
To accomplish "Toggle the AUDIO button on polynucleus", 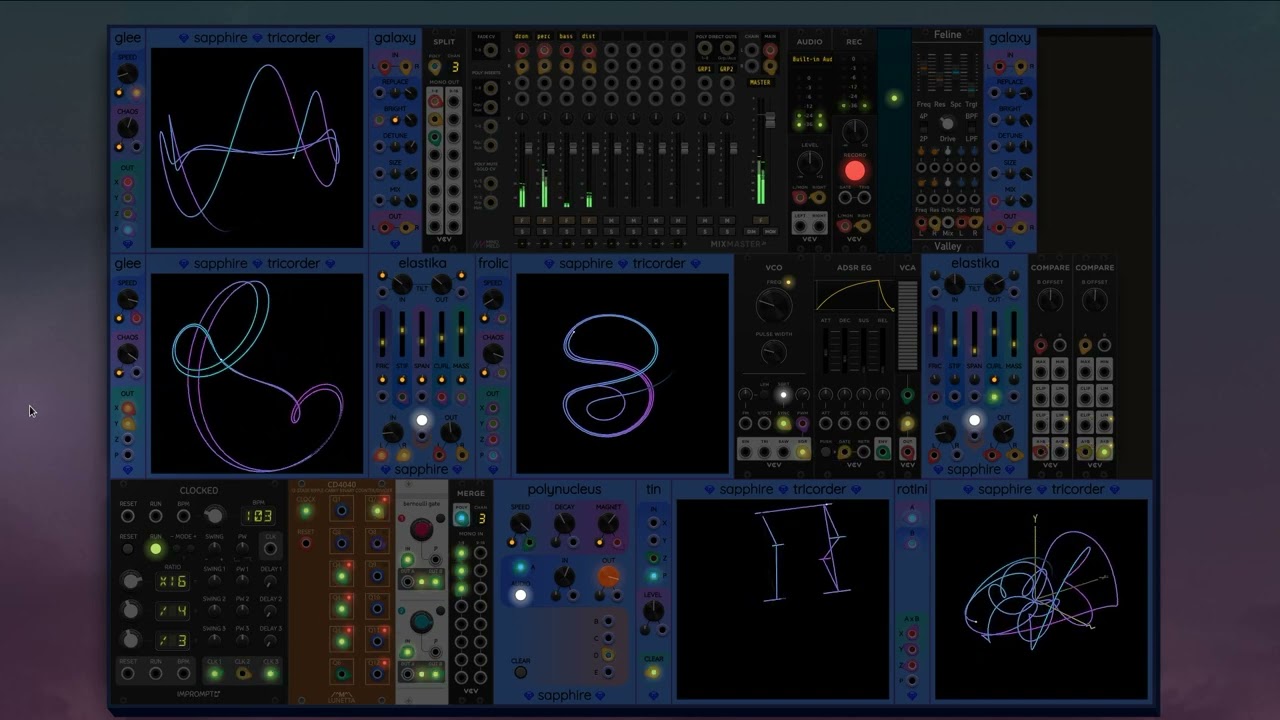I will [520, 595].
